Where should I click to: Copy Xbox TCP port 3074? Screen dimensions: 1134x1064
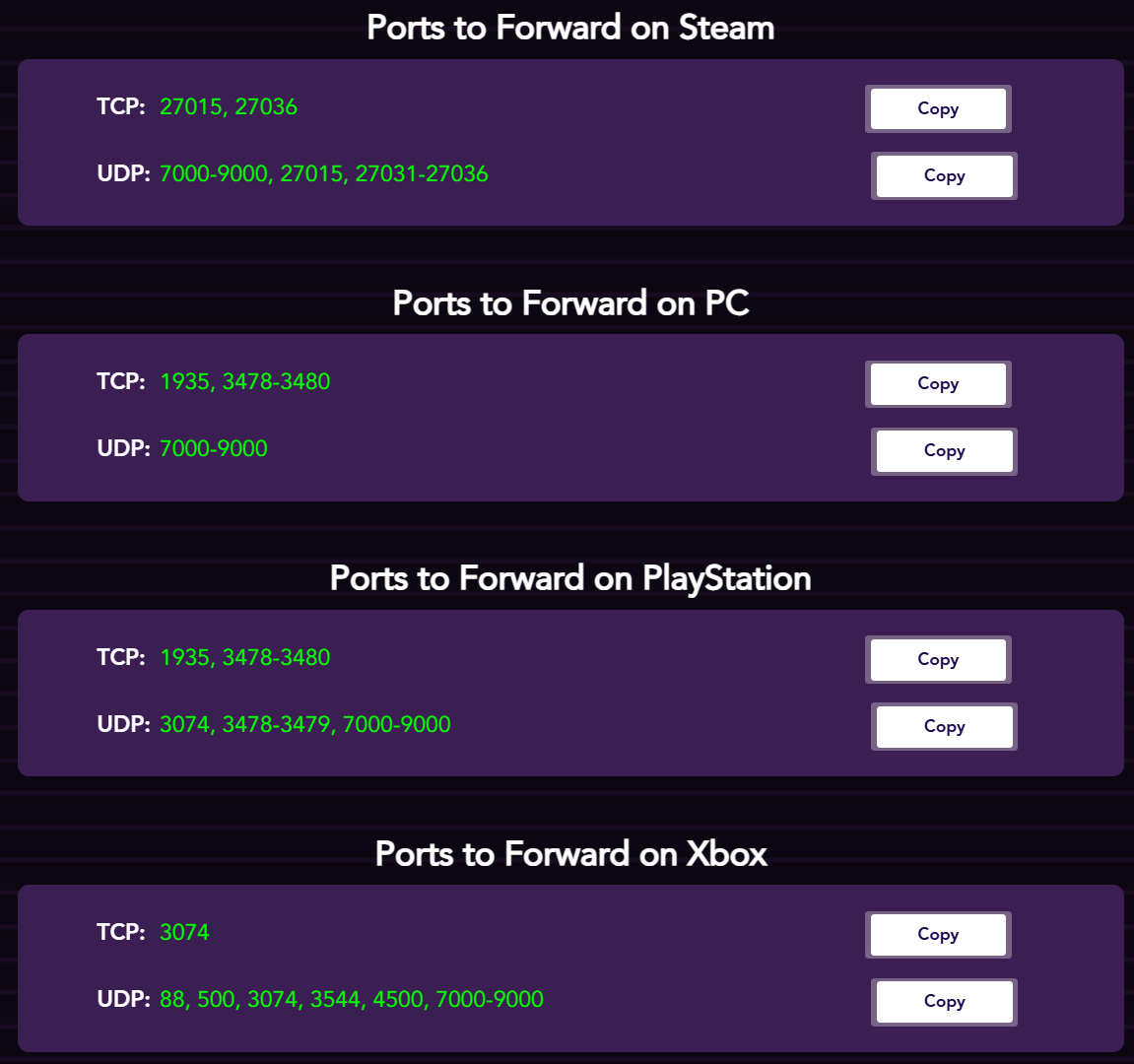click(938, 934)
